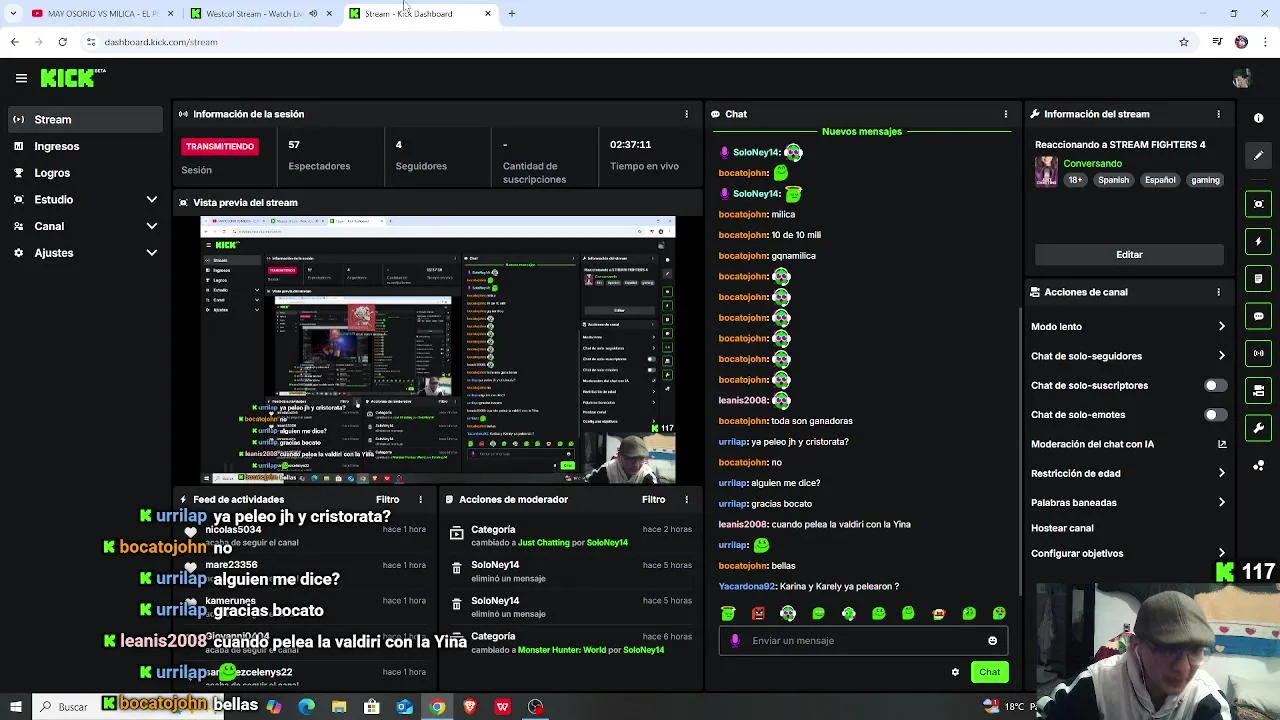The width and height of the screenshot is (1280, 720).
Task: Open Modo lento settings
Action: click(x=1128, y=326)
